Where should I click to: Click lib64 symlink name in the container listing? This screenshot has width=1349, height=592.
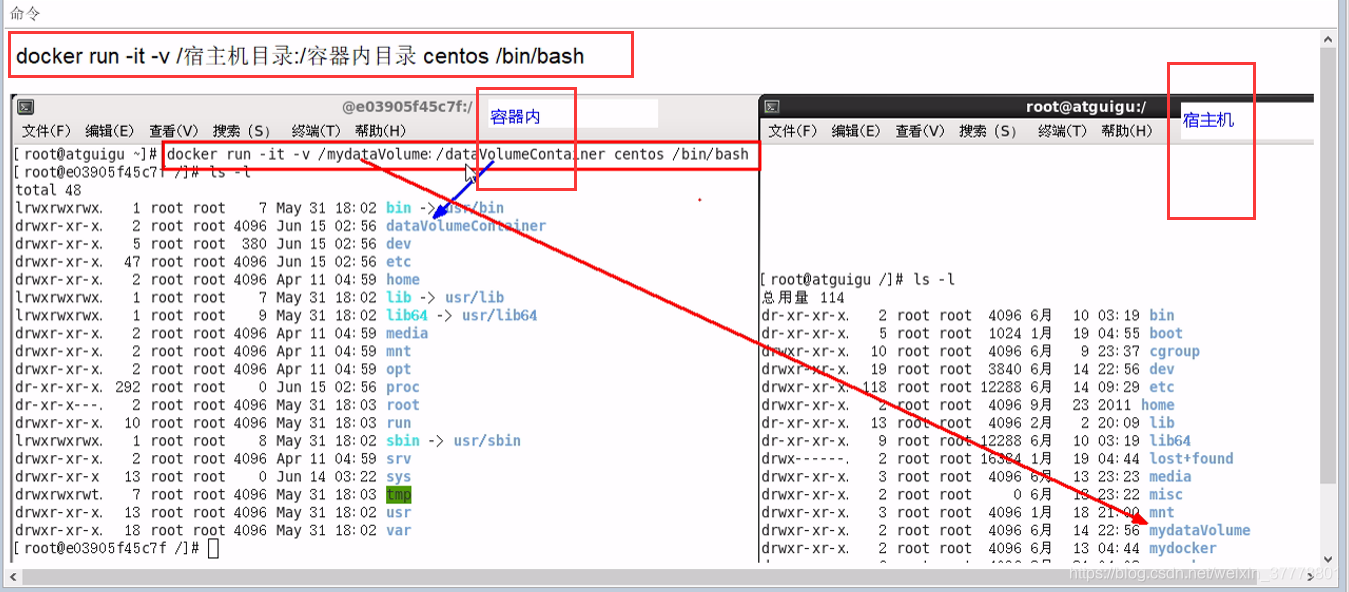point(406,315)
